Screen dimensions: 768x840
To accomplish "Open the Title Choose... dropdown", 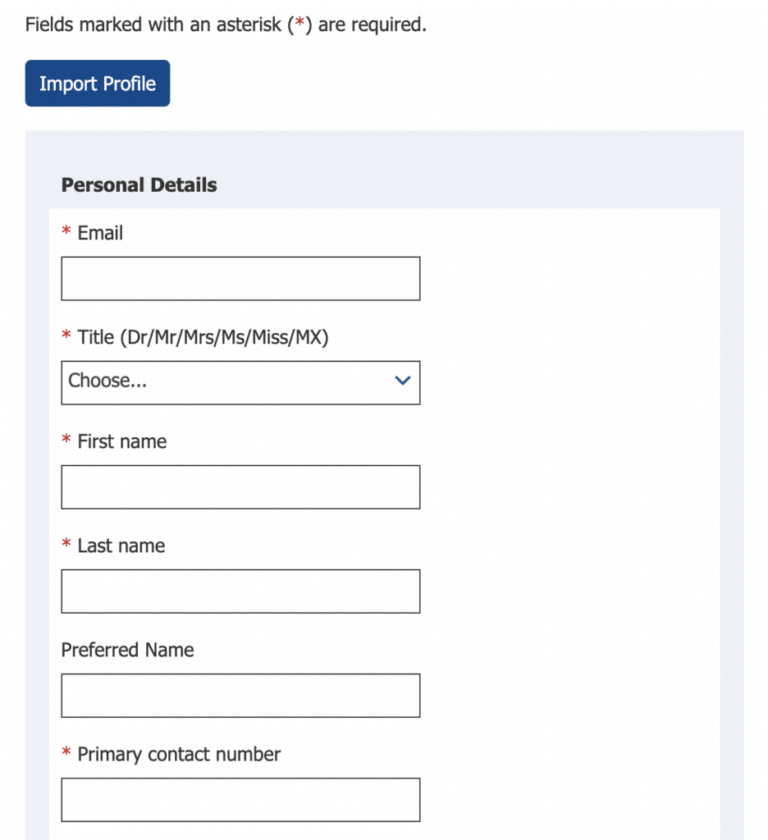I will point(240,382).
